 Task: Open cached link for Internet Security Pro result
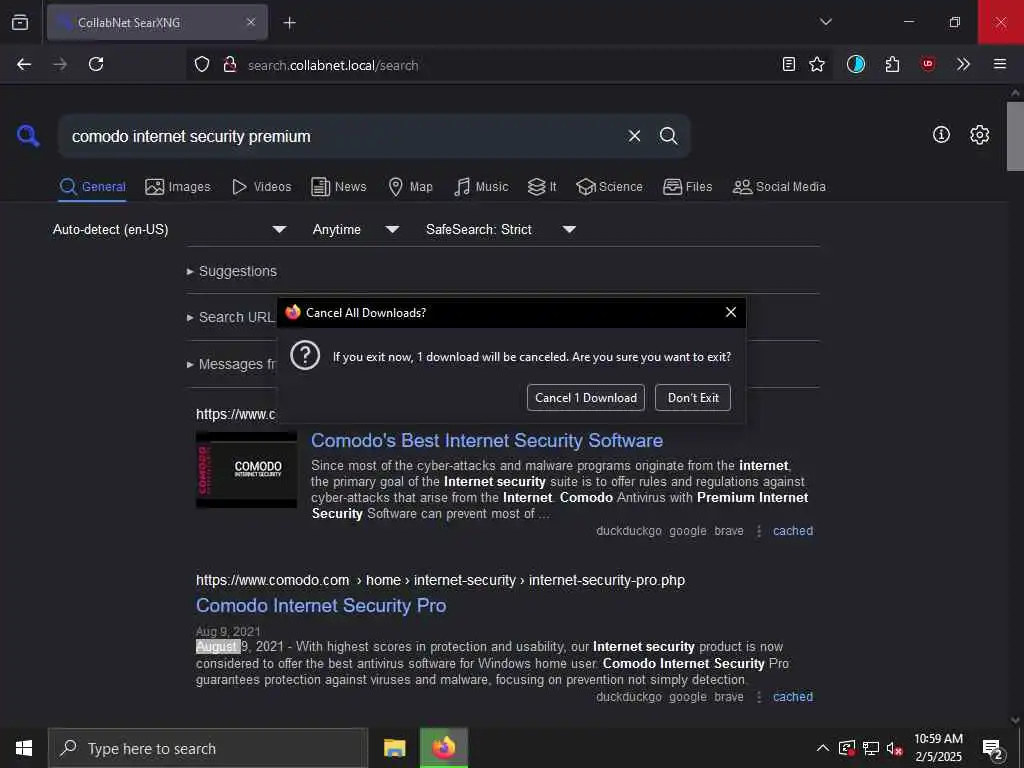[x=793, y=697]
